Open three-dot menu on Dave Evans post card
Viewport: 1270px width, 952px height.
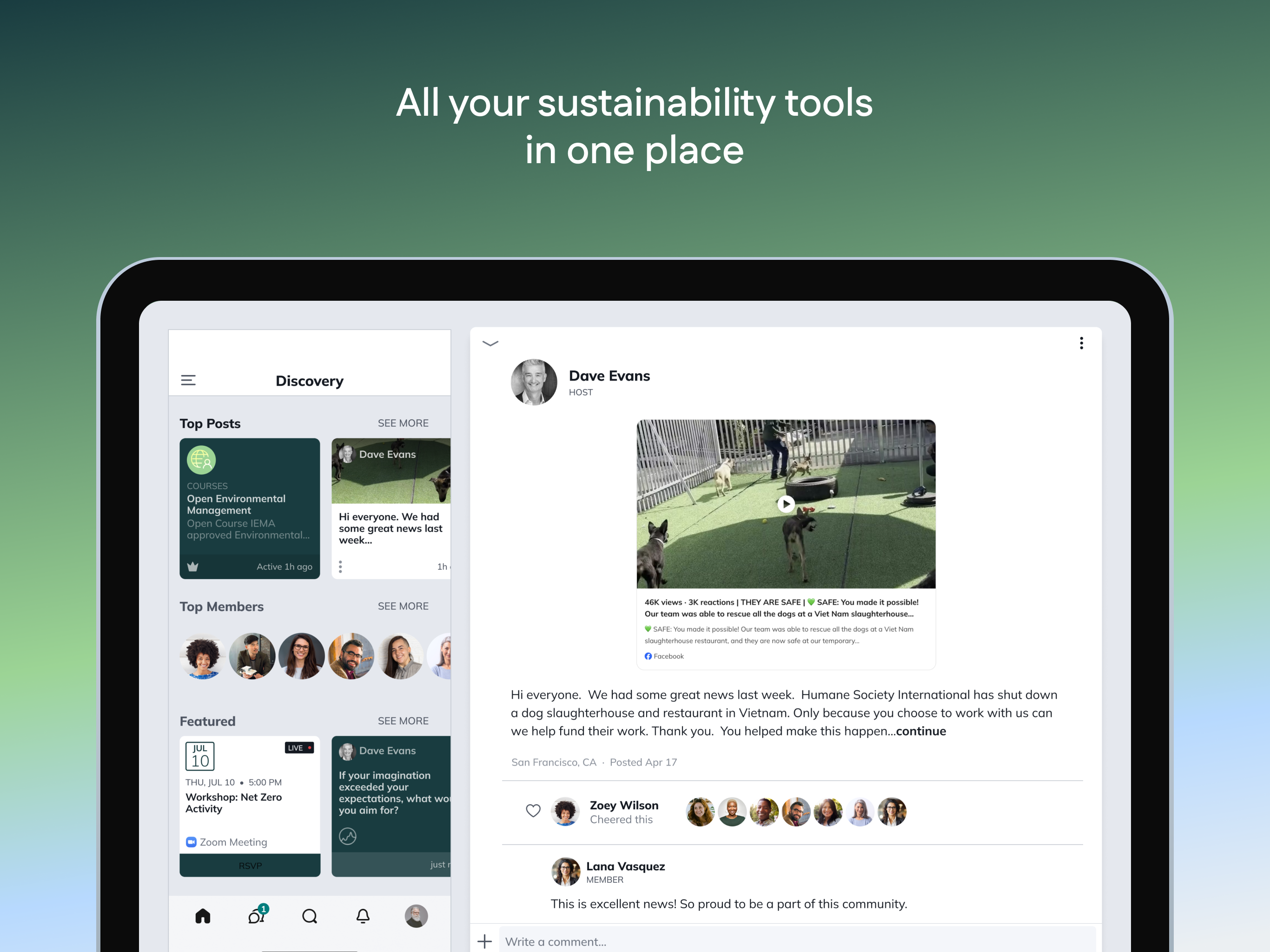[340, 567]
